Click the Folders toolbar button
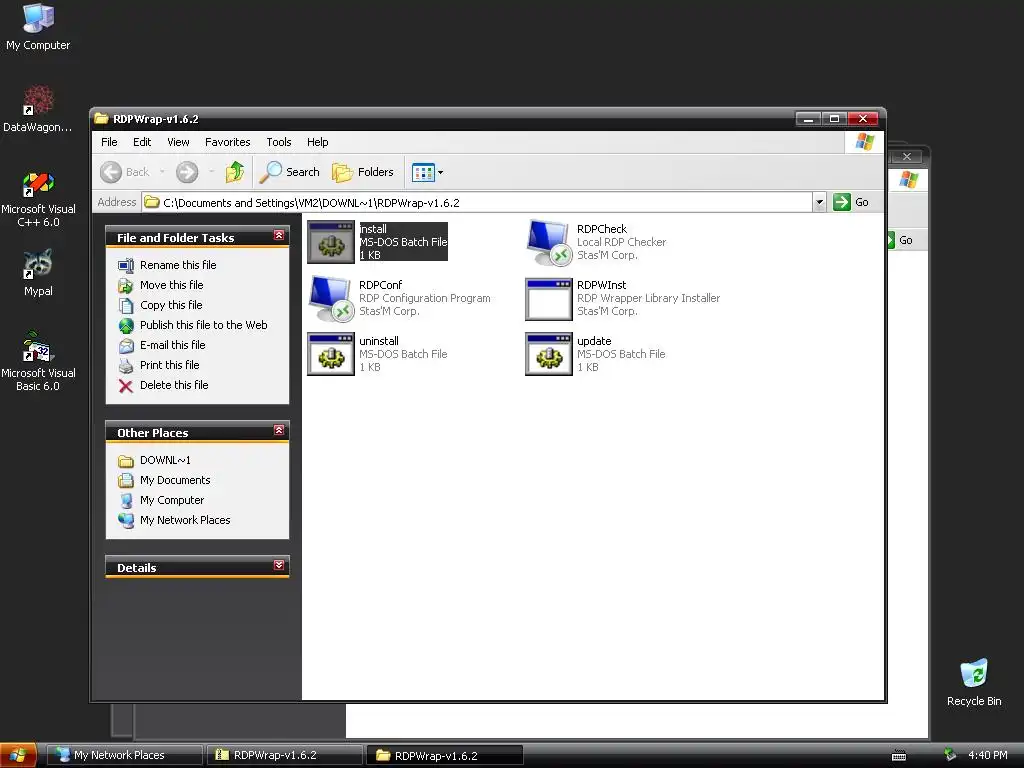1024x768 pixels. pos(362,172)
